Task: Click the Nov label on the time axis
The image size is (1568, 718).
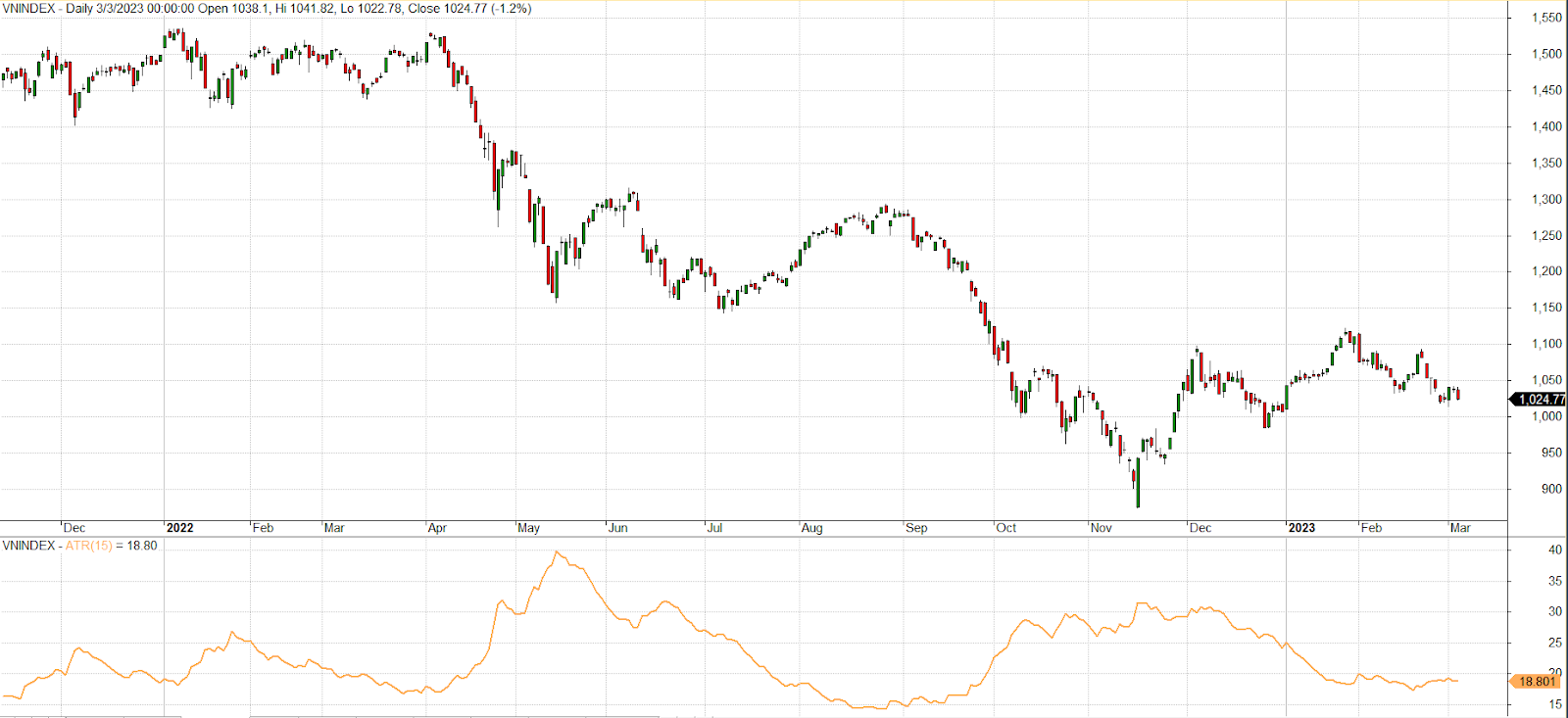Action: tap(1101, 528)
